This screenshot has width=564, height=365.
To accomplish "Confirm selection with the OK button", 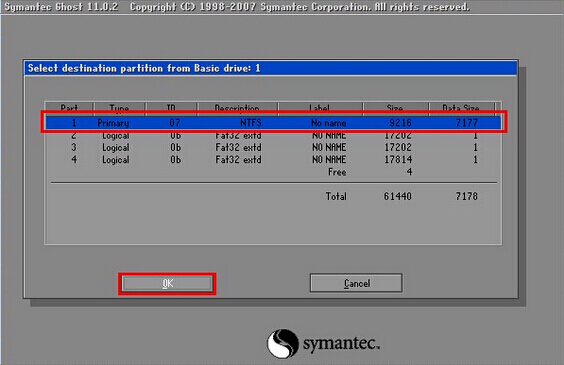I will pos(167,283).
